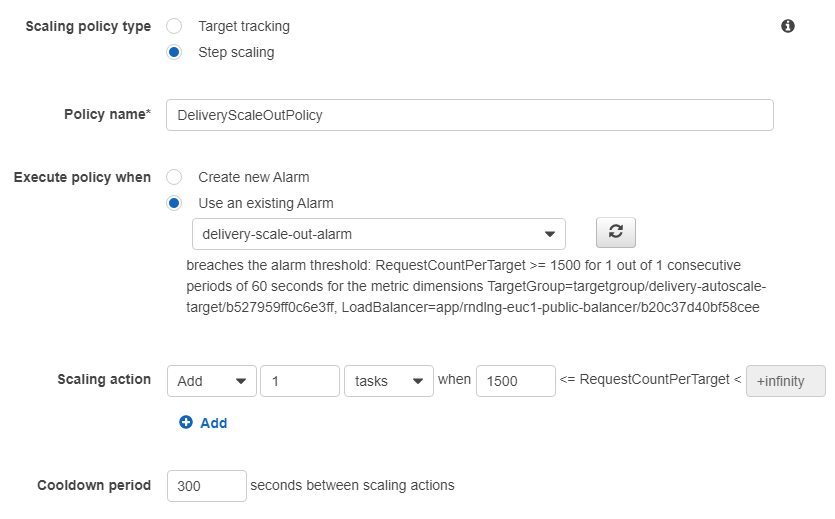Viewport: 835px width, 519px height.
Task: Click the Cooldown period field showing 300
Action: (206, 486)
